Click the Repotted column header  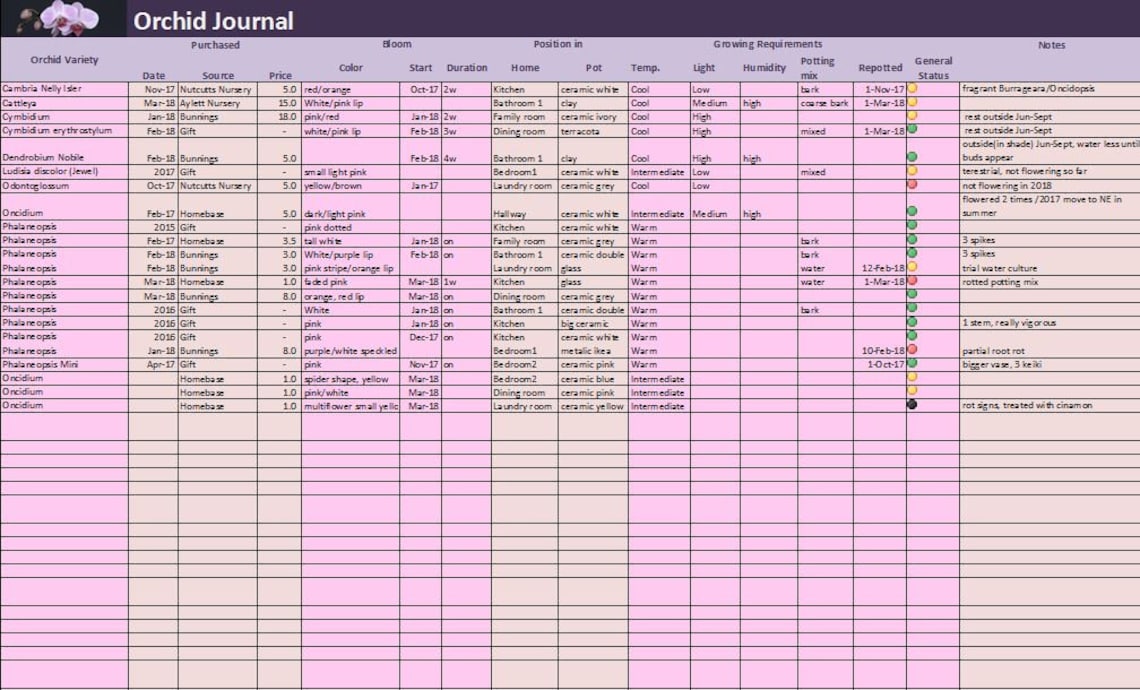880,68
